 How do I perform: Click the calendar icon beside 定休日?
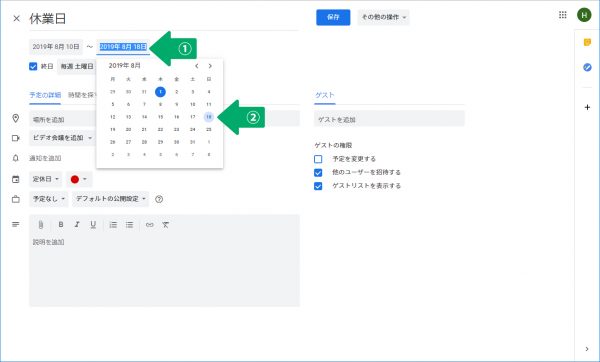click(16, 179)
